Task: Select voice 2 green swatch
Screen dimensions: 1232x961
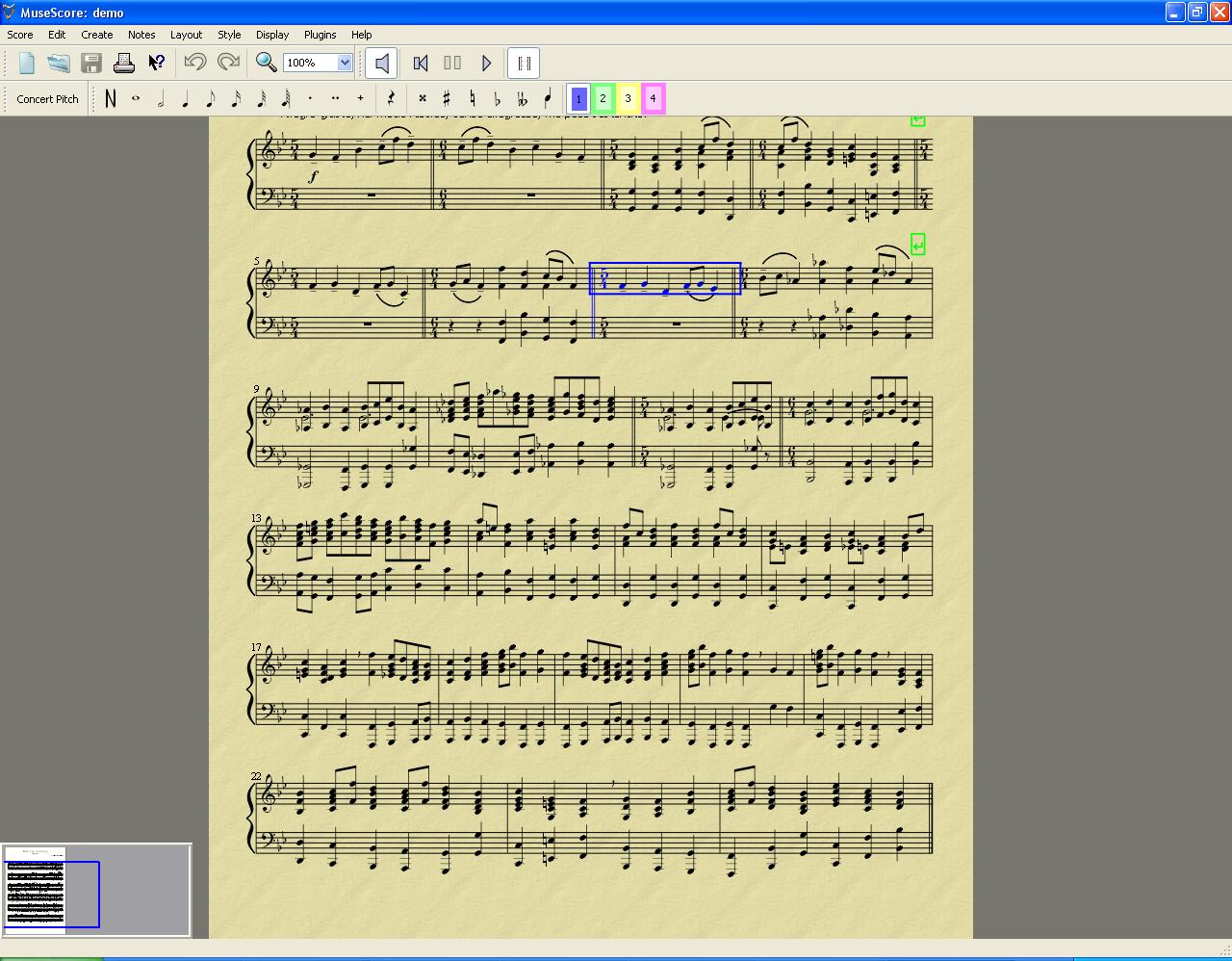Action: [x=603, y=98]
